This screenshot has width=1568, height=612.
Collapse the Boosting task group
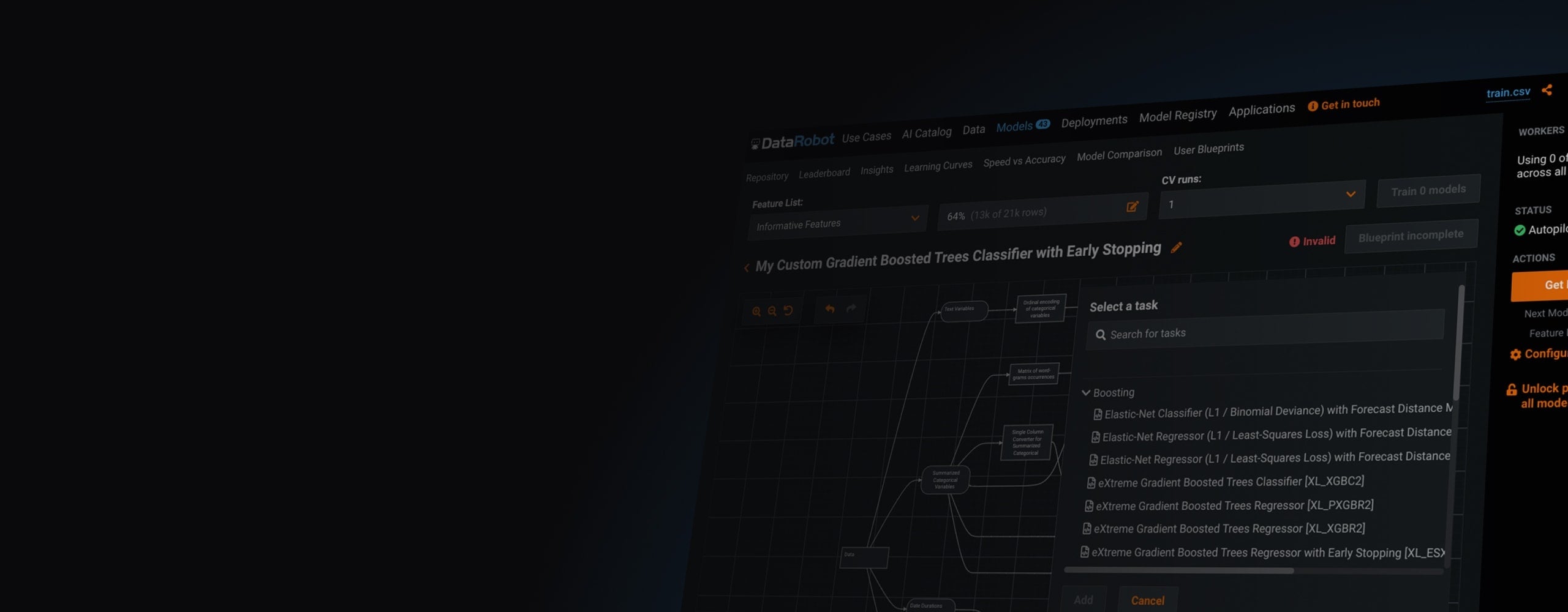coord(1086,393)
